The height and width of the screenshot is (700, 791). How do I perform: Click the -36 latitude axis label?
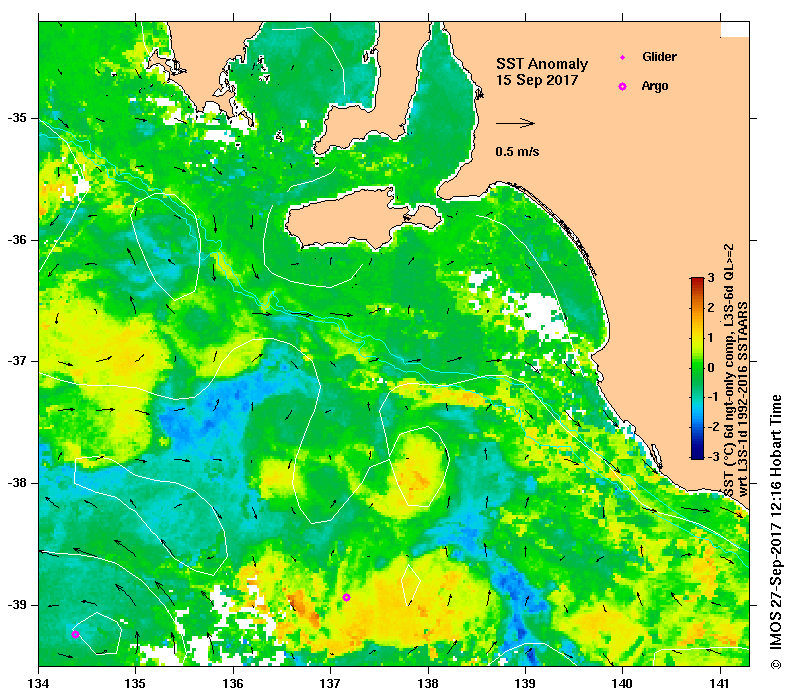(x=17, y=240)
